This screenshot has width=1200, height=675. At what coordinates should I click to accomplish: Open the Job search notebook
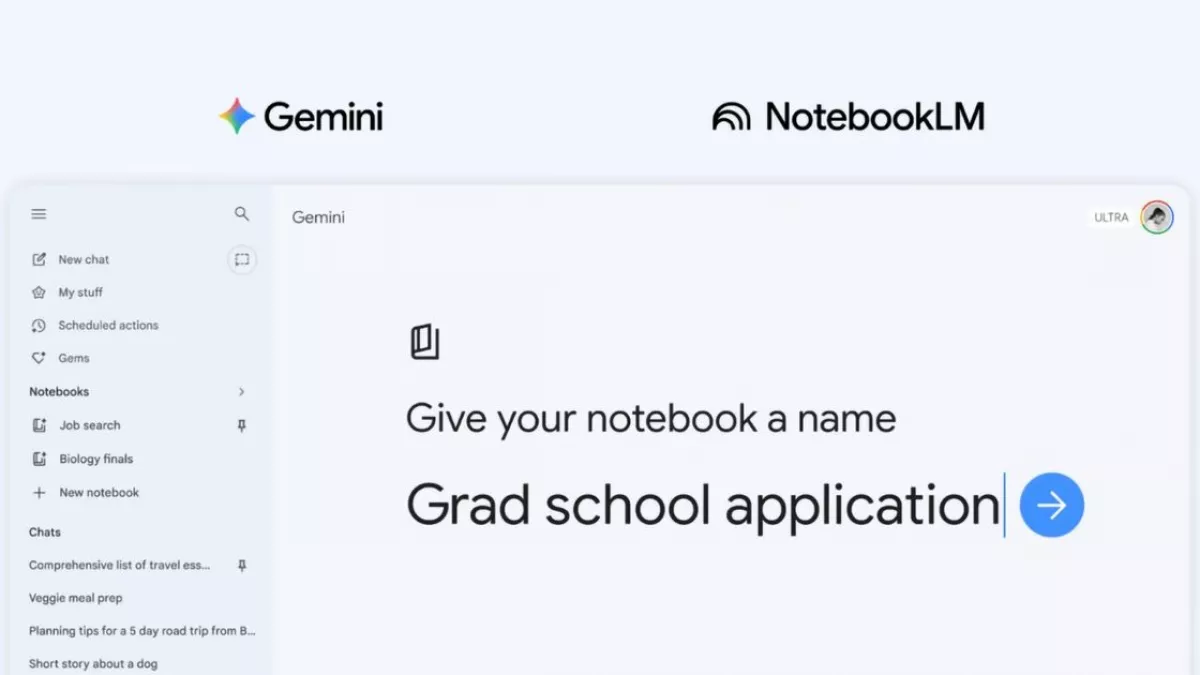point(89,426)
